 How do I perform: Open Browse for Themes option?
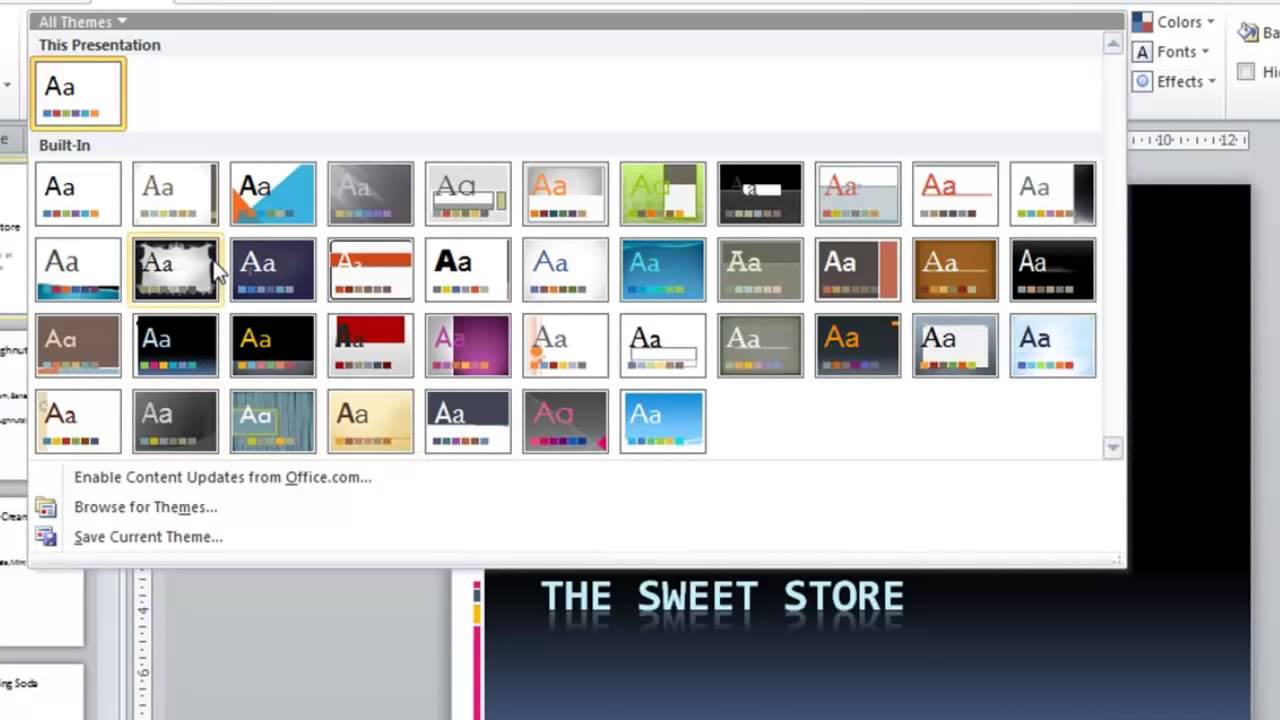click(x=145, y=507)
